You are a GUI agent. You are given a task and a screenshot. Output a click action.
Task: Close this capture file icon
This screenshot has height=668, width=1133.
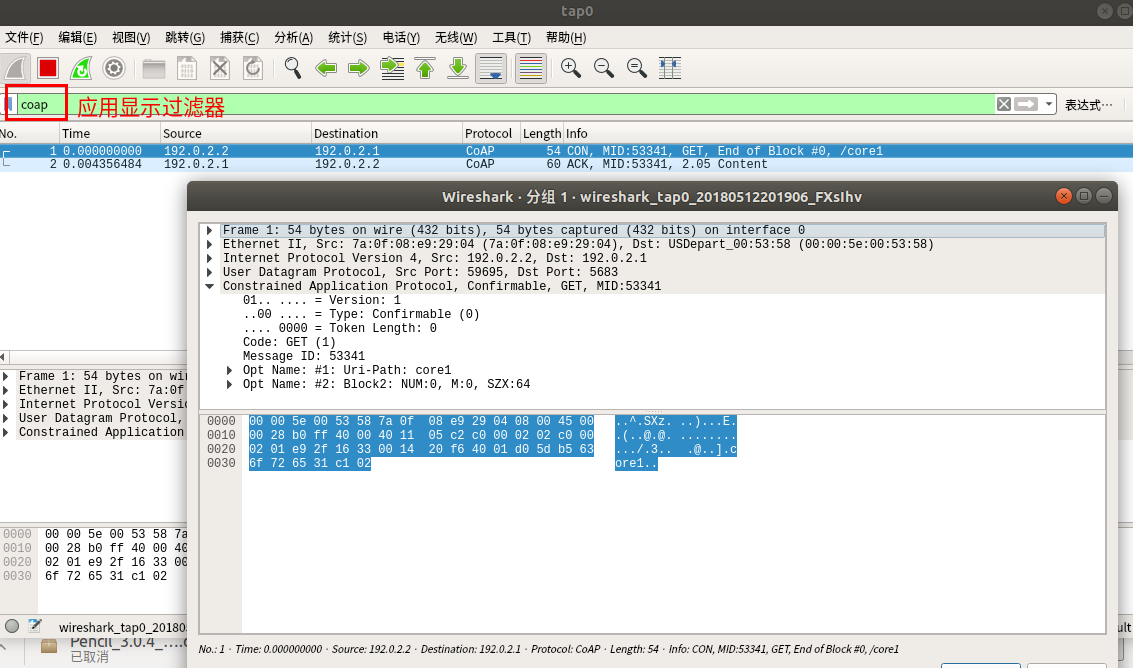(x=220, y=68)
